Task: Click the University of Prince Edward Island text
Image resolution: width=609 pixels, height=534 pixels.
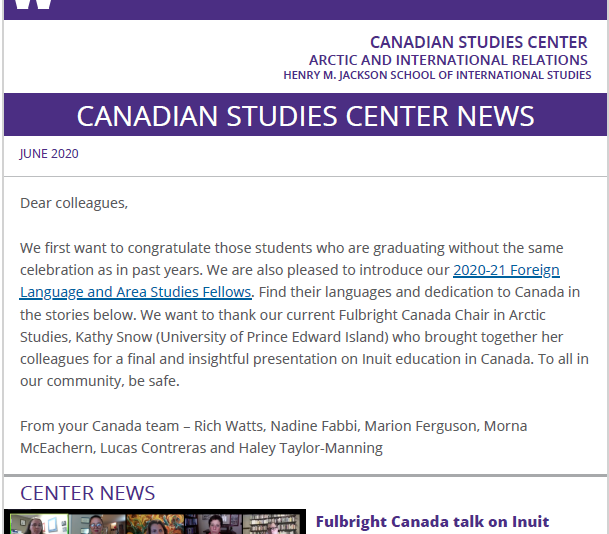Action: click(x=272, y=337)
